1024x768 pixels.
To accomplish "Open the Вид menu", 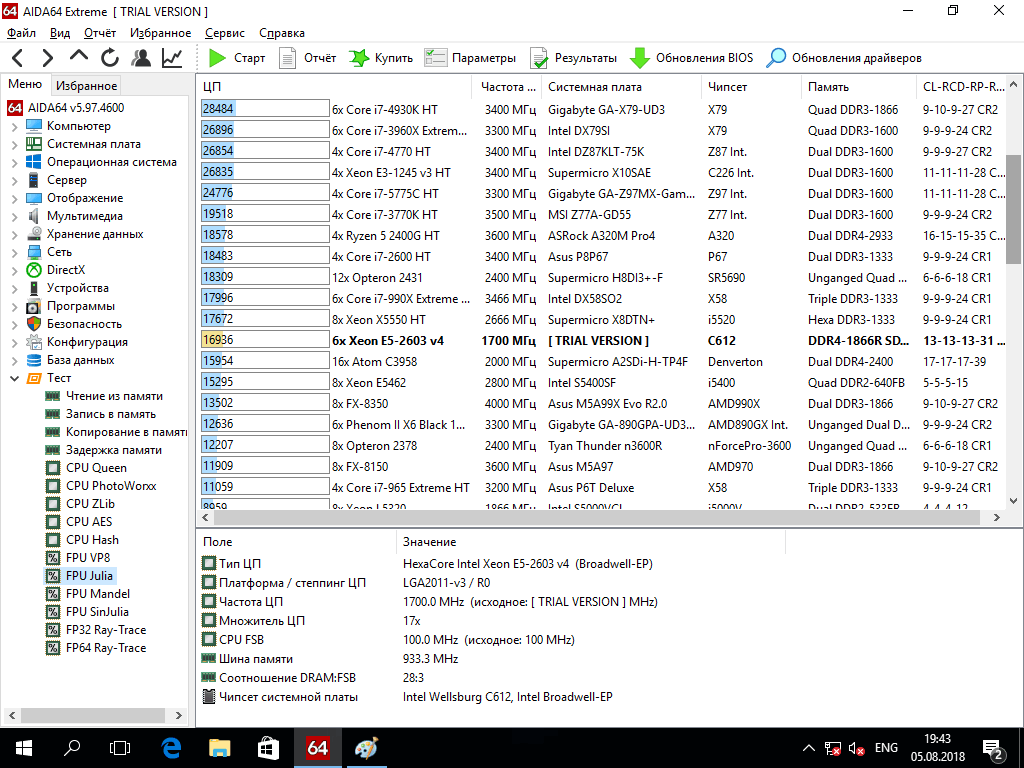I will [x=59, y=33].
